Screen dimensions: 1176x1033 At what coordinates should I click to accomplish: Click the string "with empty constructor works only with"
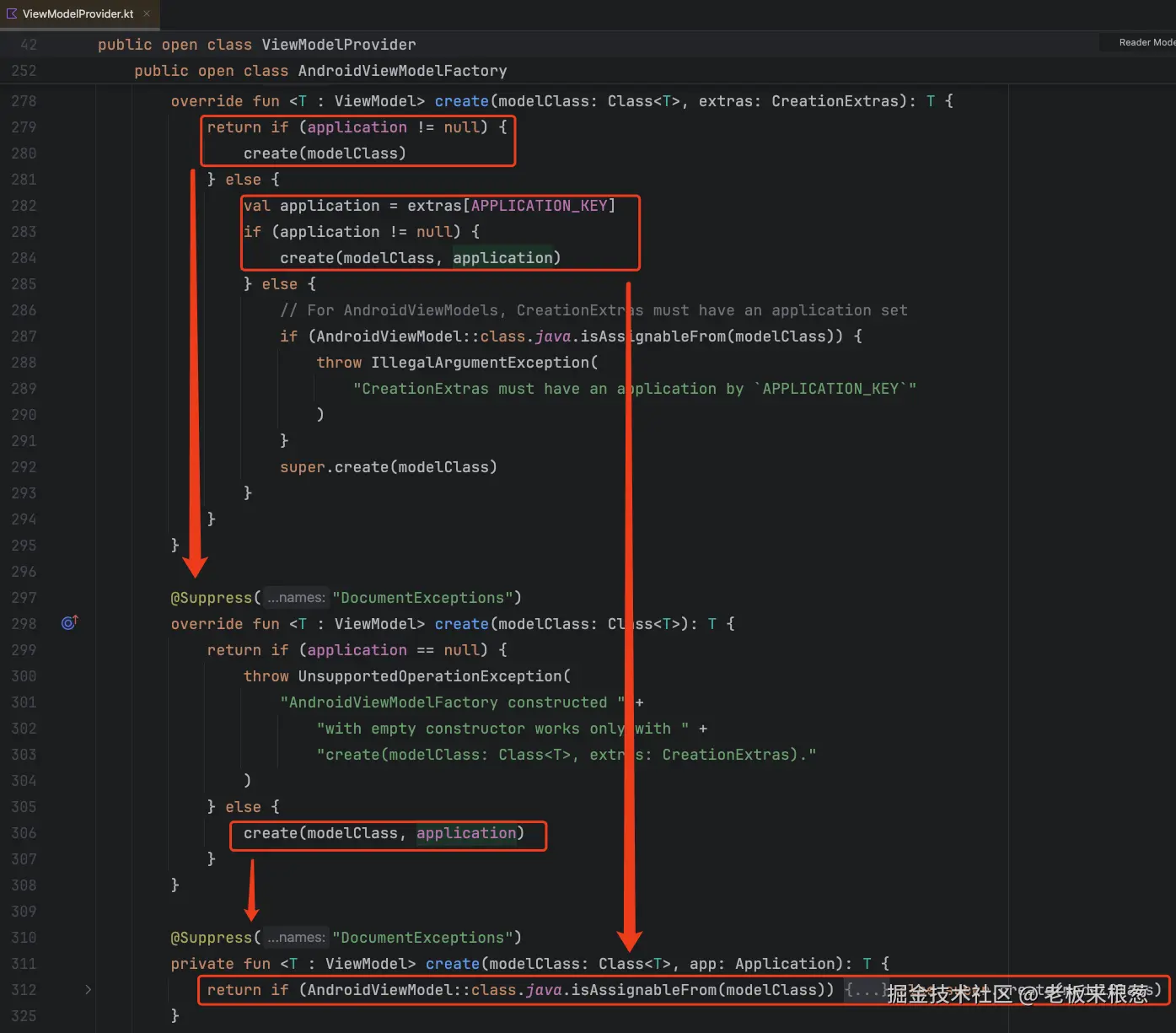pos(502,729)
